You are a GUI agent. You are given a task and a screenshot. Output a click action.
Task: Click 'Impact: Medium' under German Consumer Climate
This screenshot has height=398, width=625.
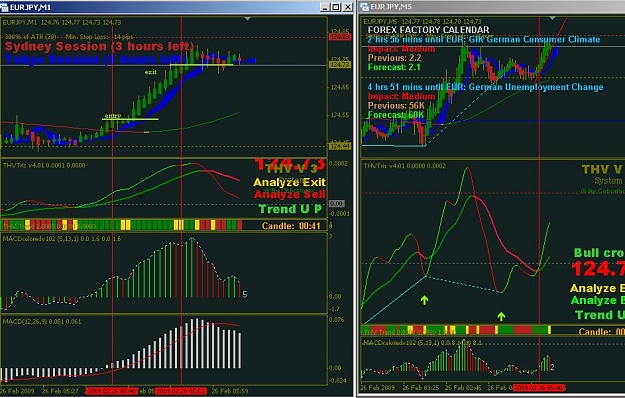(401, 49)
